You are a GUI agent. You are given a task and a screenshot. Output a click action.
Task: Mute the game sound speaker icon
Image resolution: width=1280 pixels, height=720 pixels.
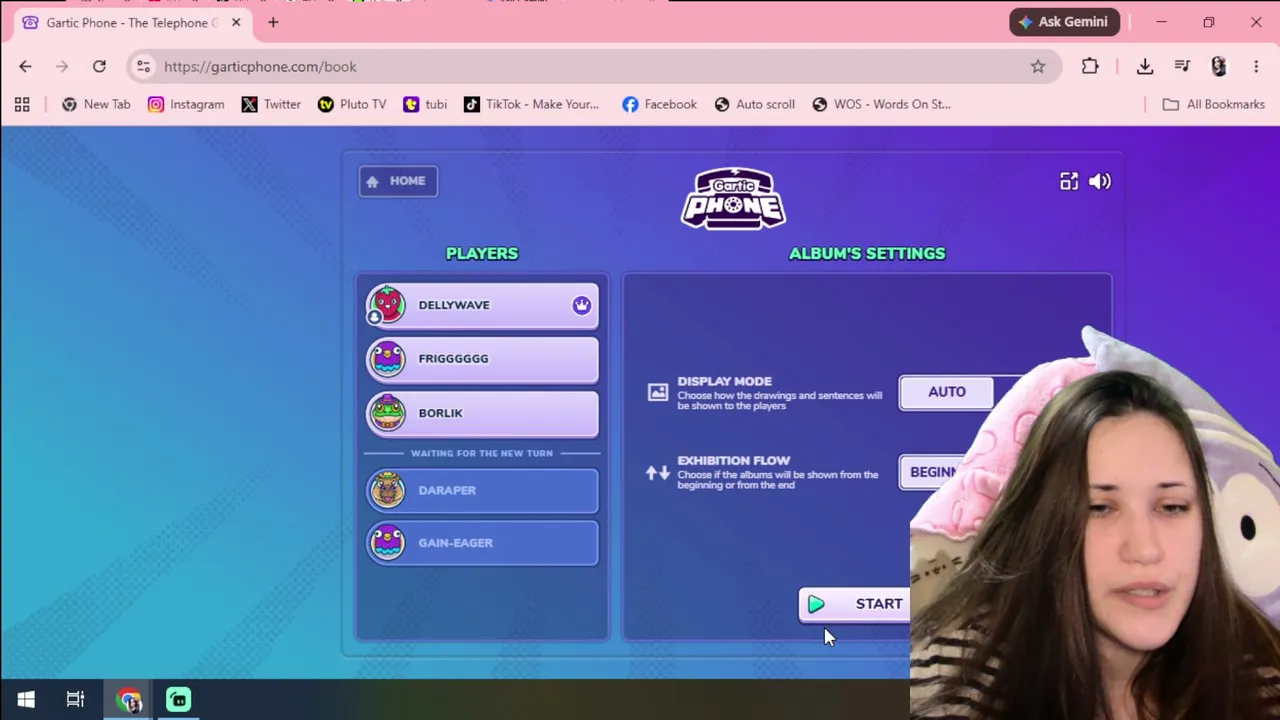point(1100,181)
